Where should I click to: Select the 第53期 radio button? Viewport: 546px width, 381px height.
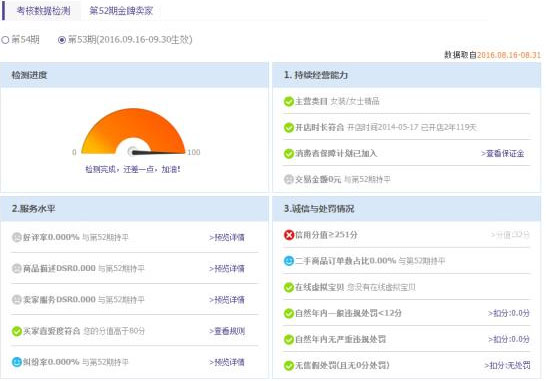click(x=62, y=40)
